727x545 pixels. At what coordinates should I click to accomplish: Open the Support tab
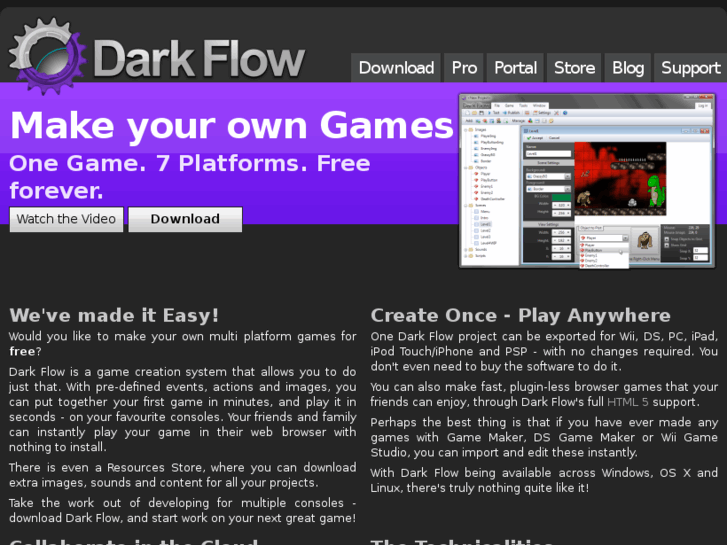click(x=690, y=68)
